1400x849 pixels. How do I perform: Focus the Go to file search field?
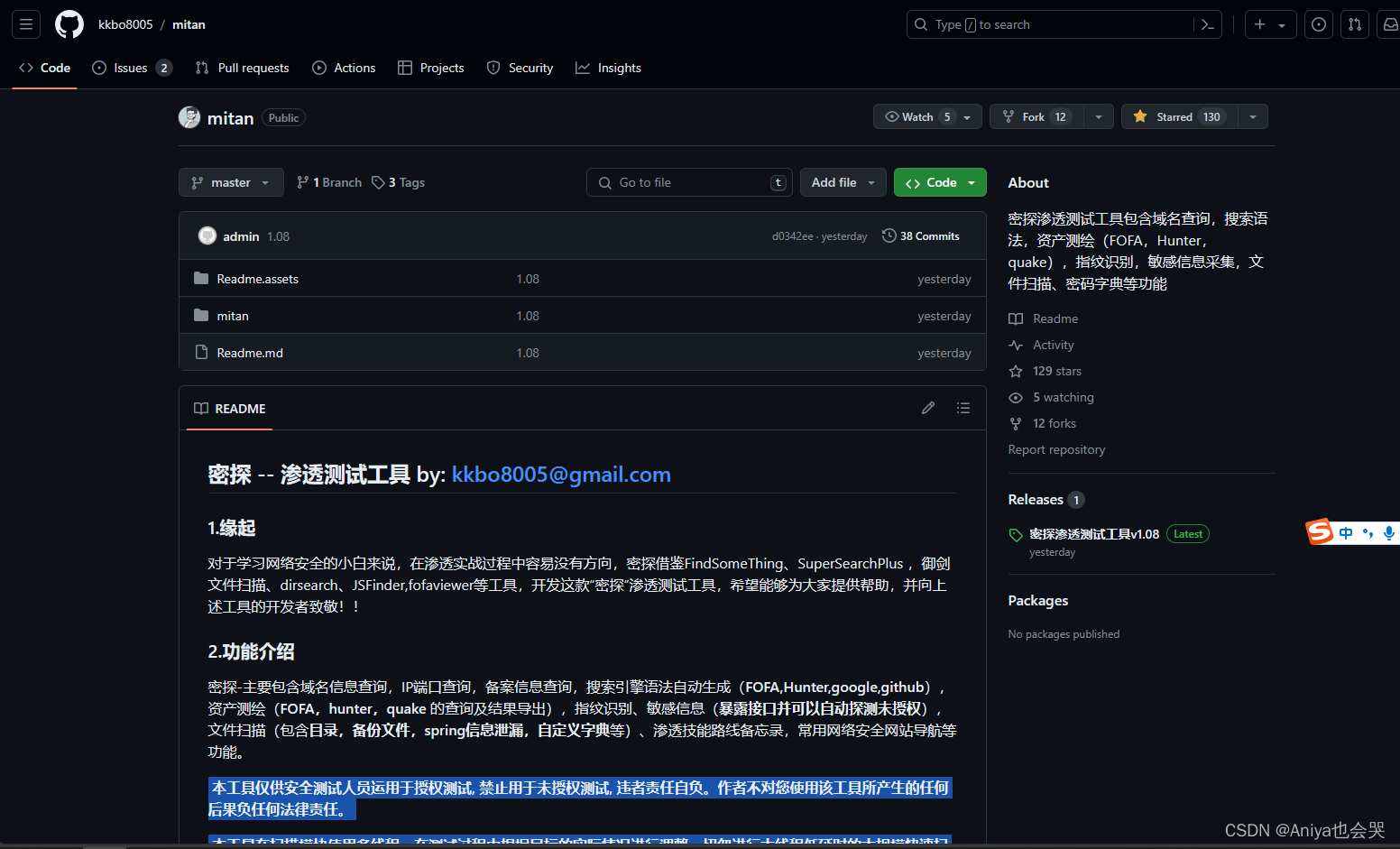point(689,182)
